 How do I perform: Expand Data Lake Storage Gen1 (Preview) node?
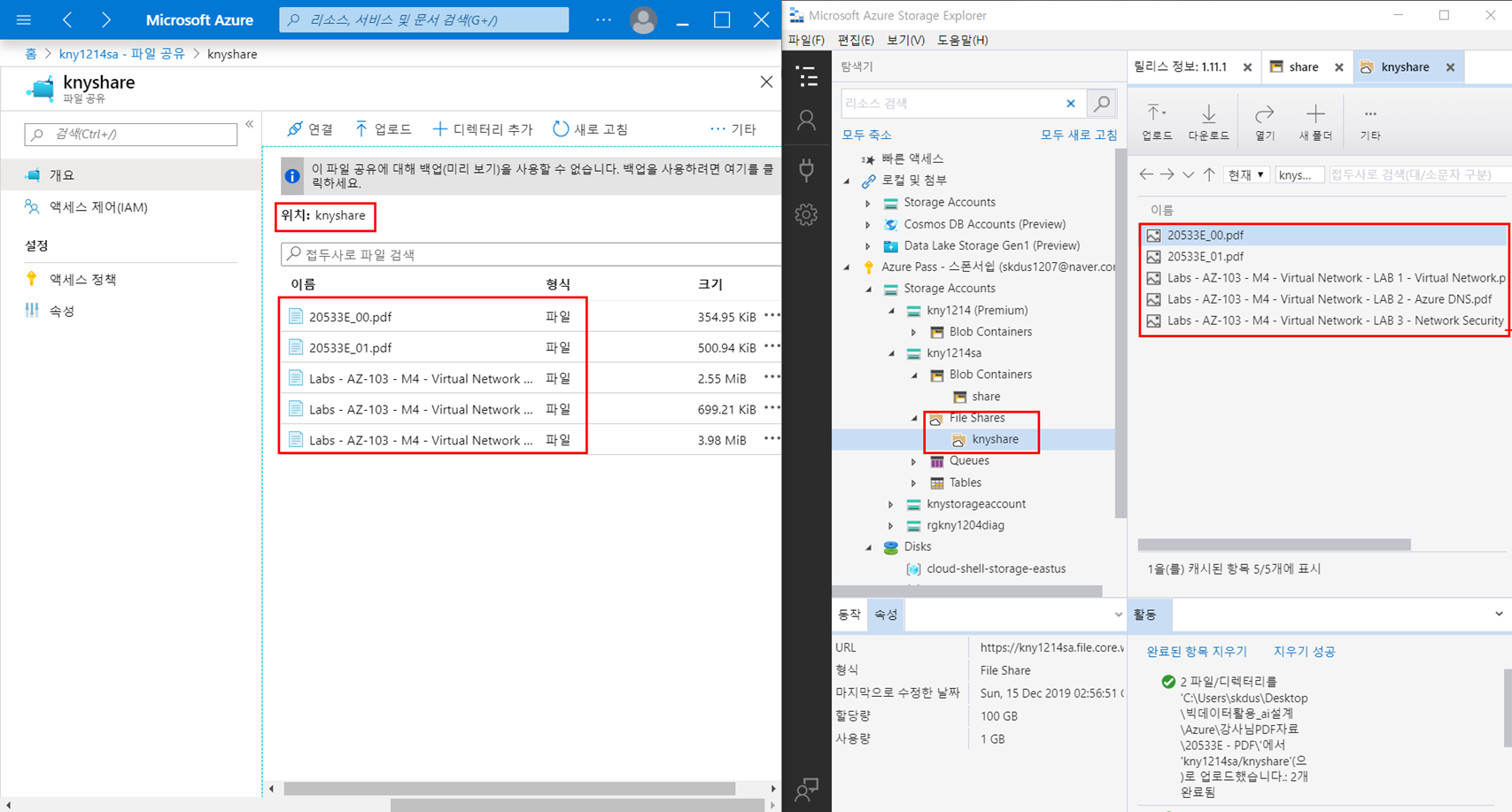click(x=868, y=246)
